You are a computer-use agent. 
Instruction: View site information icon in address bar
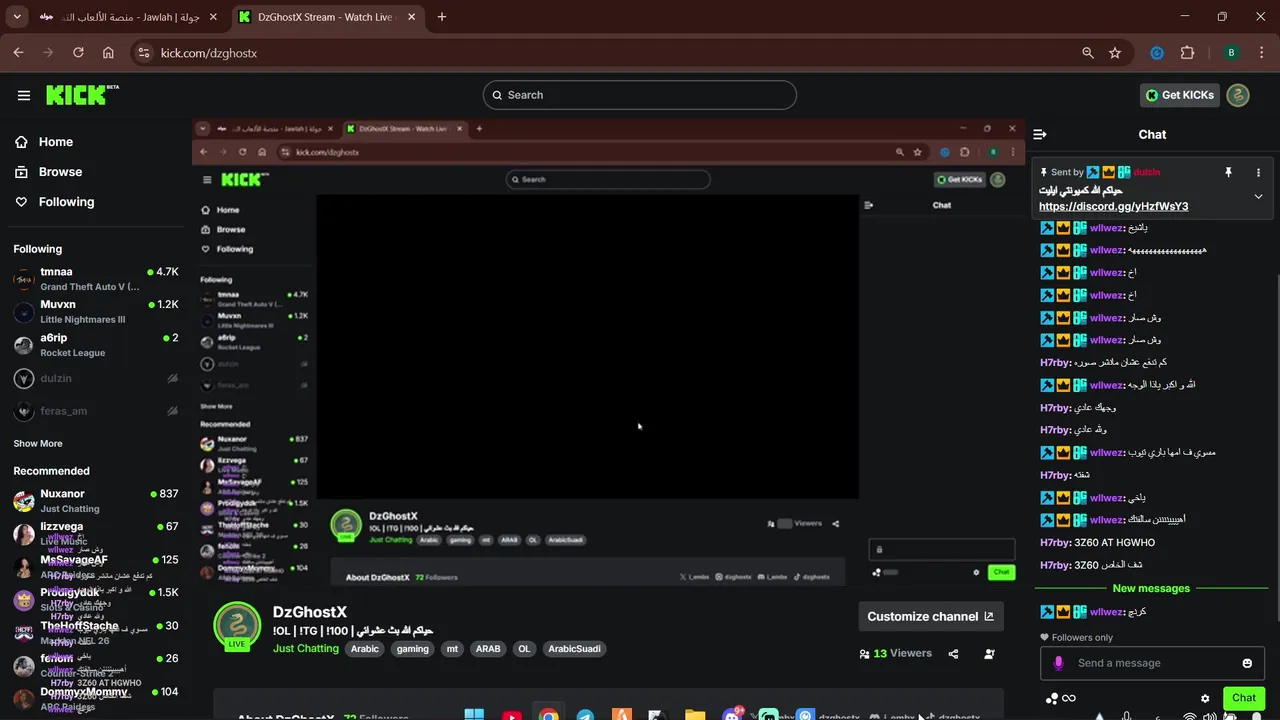(144, 53)
